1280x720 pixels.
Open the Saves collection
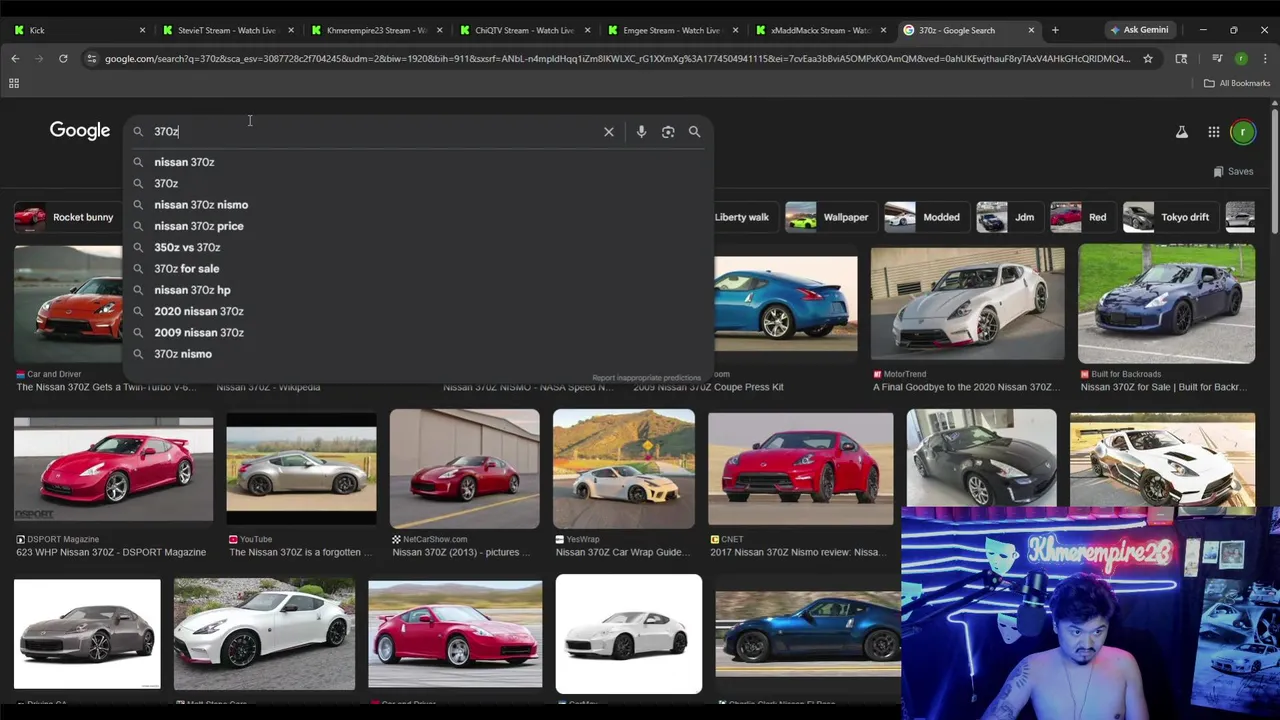(1233, 172)
